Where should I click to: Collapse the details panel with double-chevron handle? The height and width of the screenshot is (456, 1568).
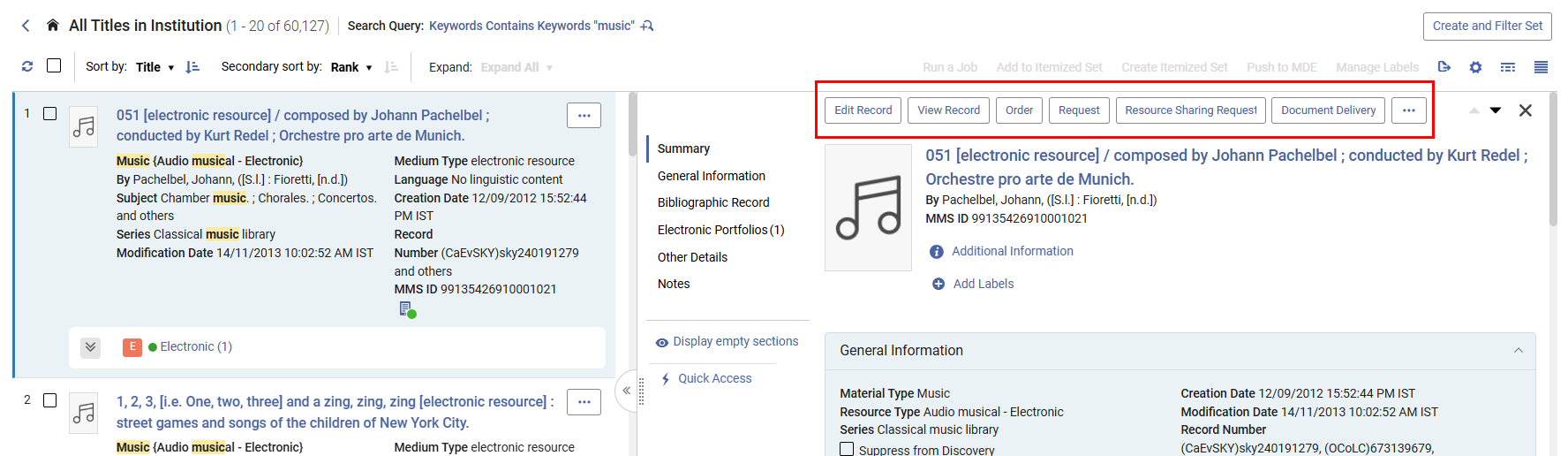click(x=626, y=391)
